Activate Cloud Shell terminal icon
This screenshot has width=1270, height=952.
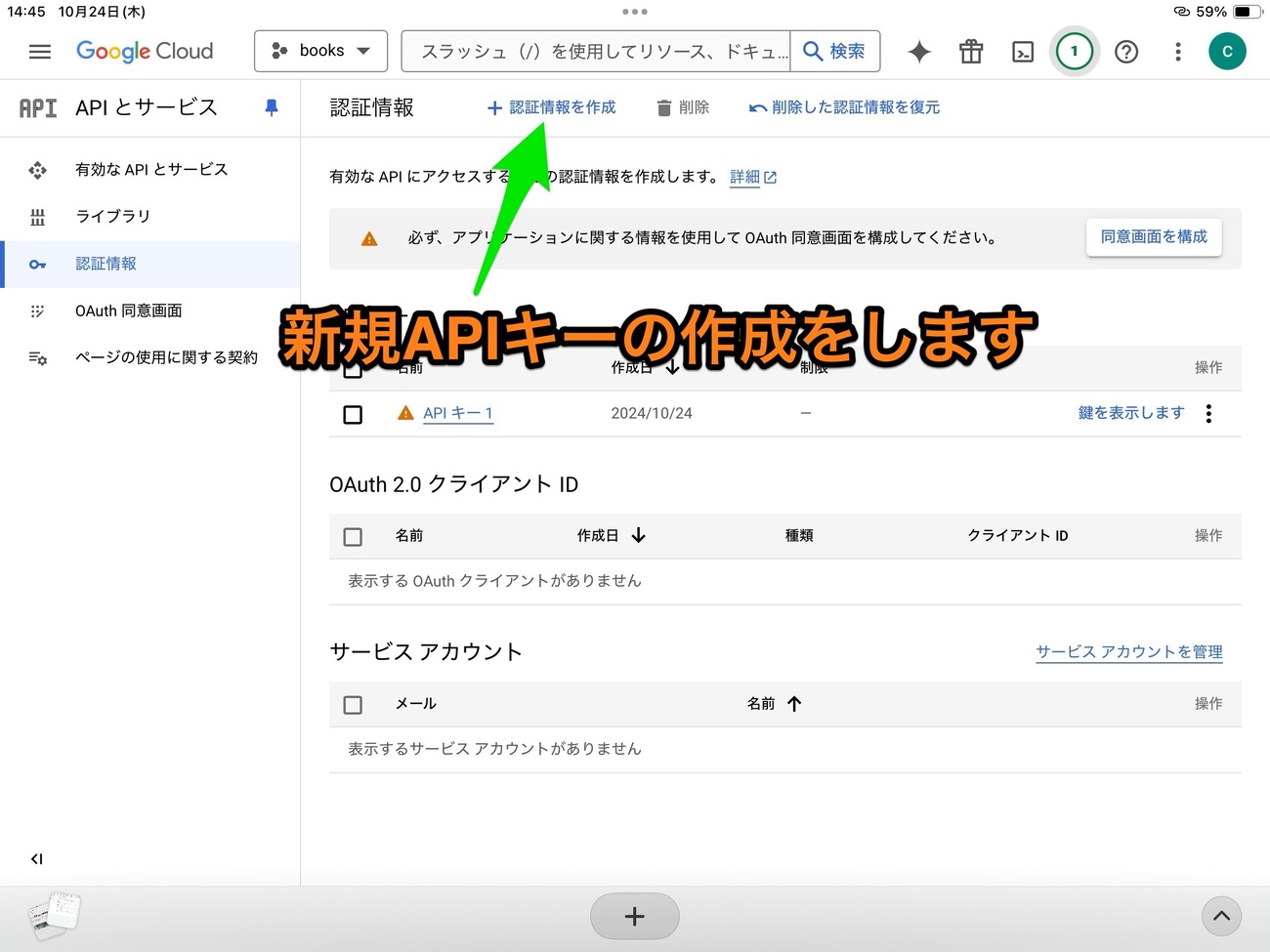pyautogui.click(x=1023, y=51)
